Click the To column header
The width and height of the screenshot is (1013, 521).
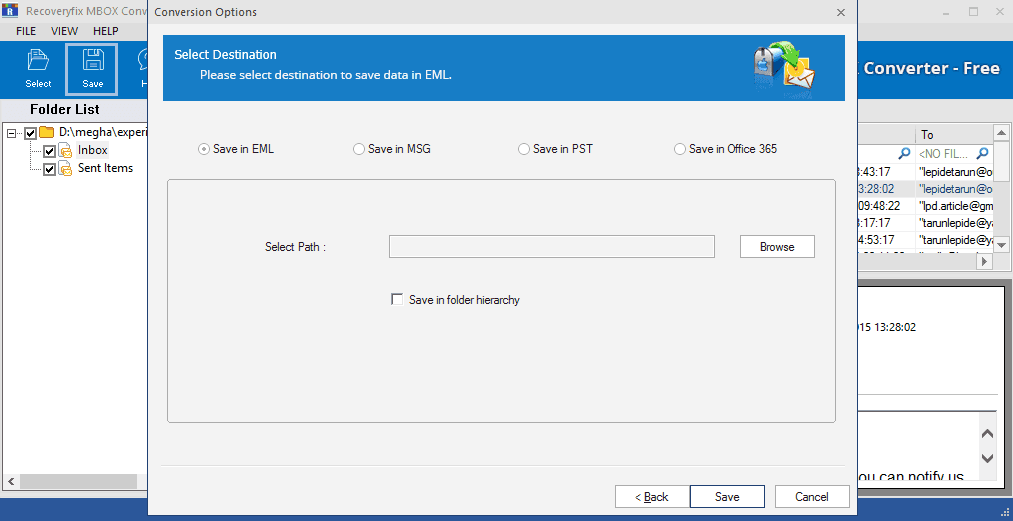954,134
